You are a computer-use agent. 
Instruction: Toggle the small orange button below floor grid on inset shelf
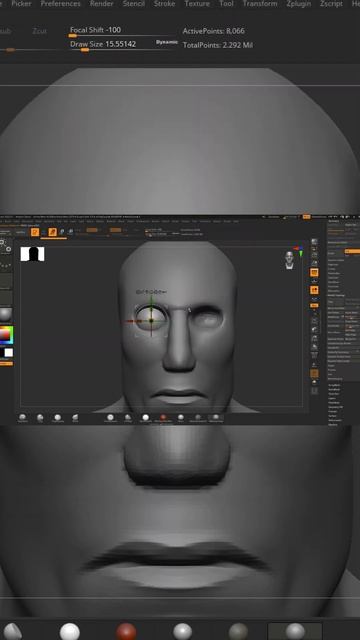click(x=314, y=305)
